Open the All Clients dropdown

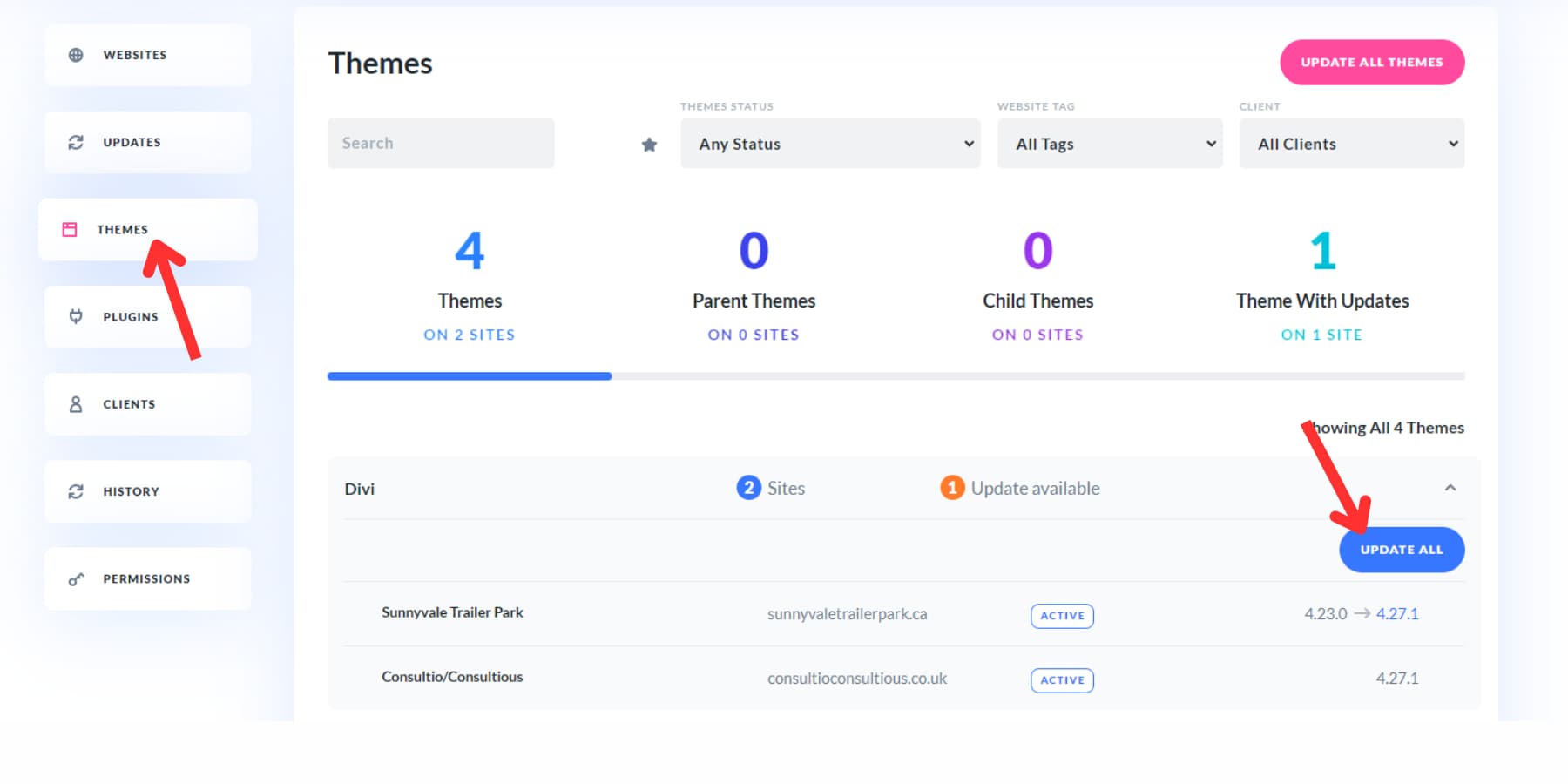[1352, 144]
